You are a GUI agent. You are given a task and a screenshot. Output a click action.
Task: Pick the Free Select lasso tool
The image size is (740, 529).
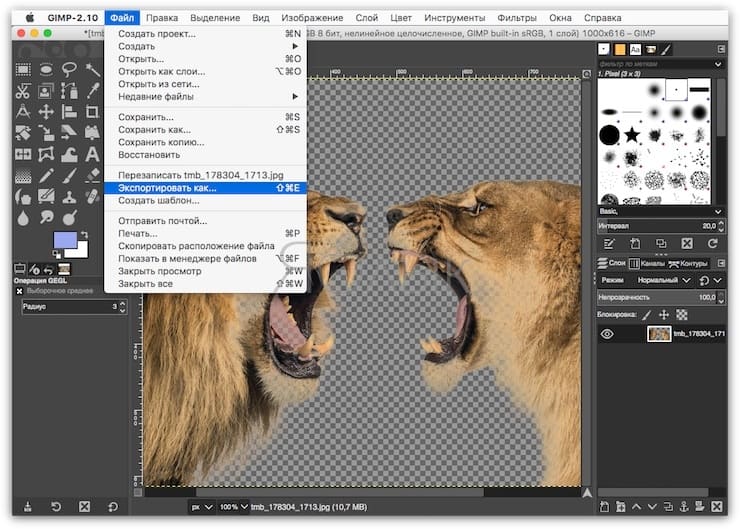click(69, 70)
